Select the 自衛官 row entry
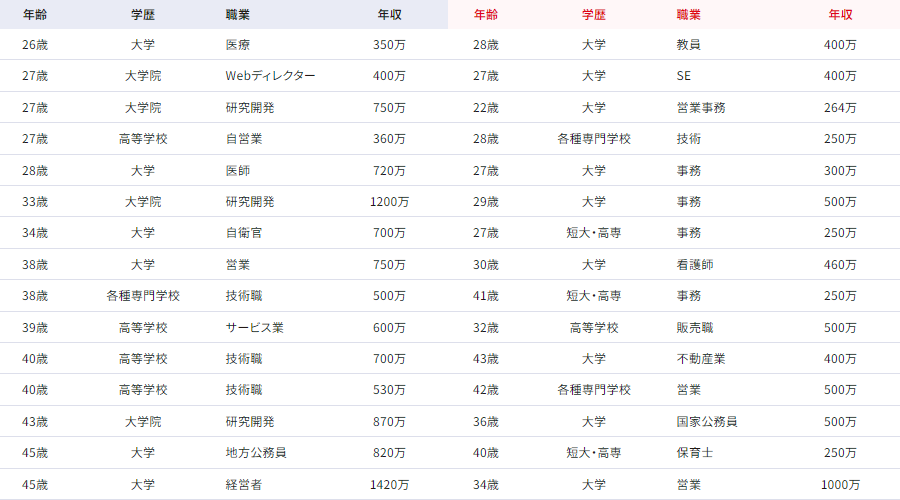Screen dimensions: 900x500 [244, 233]
